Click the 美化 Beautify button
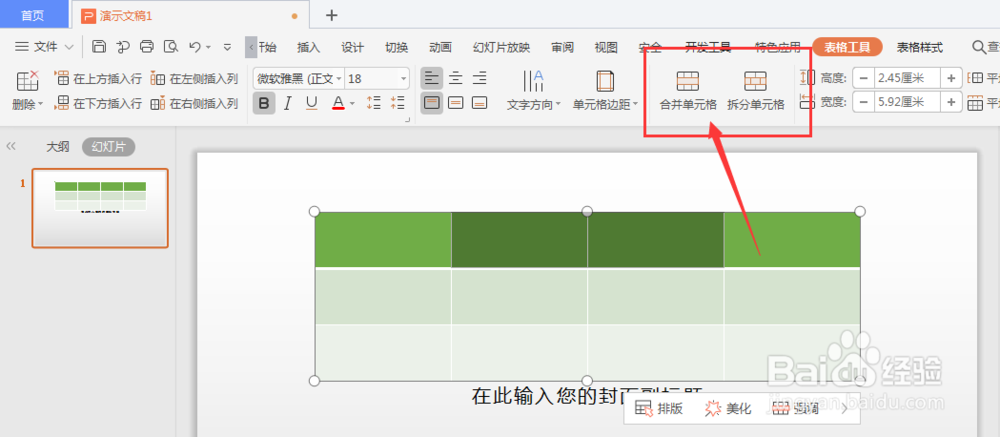The width and height of the screenshot is (1000, 437). point(728,409)
